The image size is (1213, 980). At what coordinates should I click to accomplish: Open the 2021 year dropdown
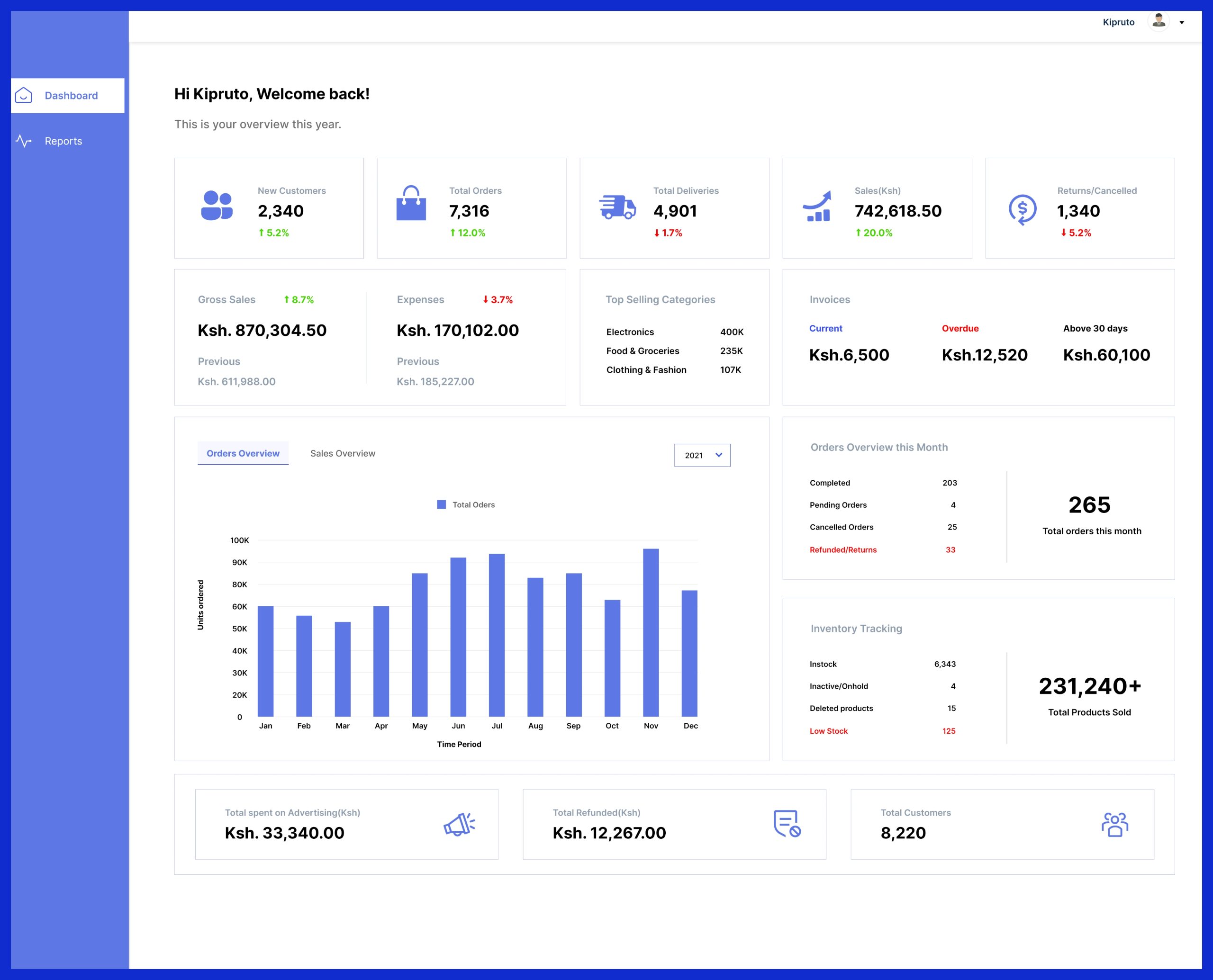(x=702, y=455)
